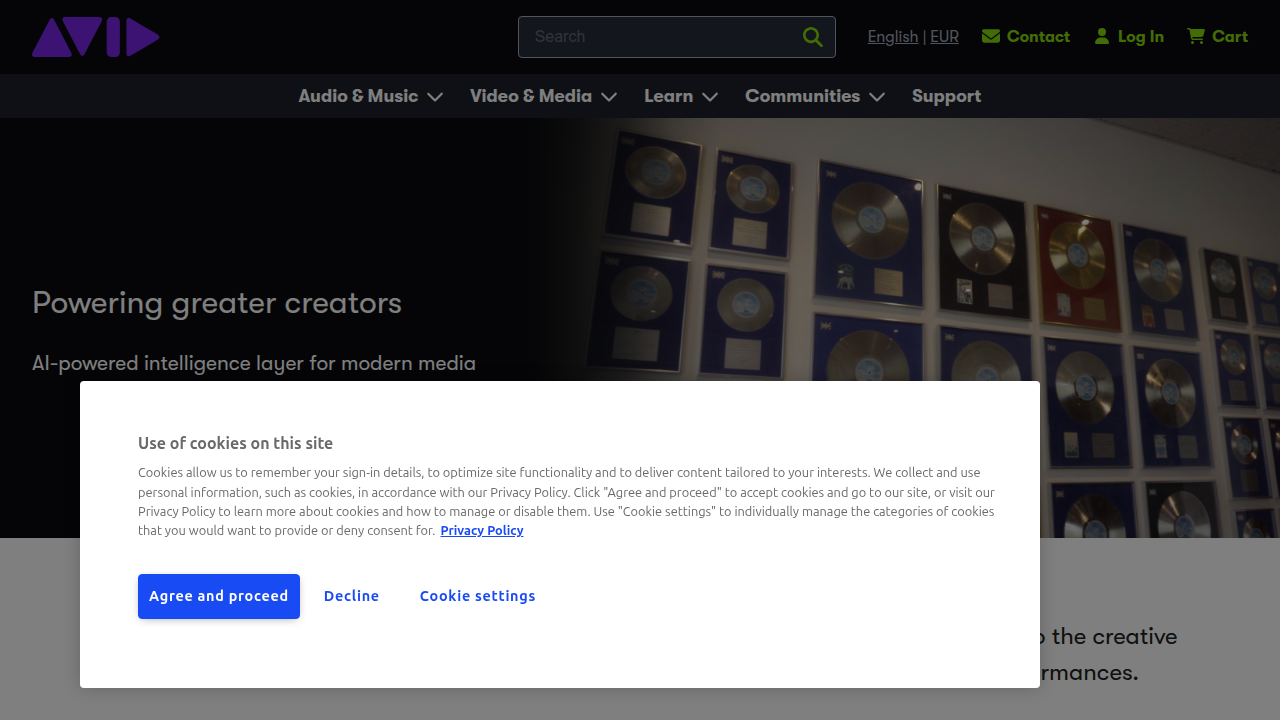Expand the Communities chevron arrow

click(x=877, y=97)
